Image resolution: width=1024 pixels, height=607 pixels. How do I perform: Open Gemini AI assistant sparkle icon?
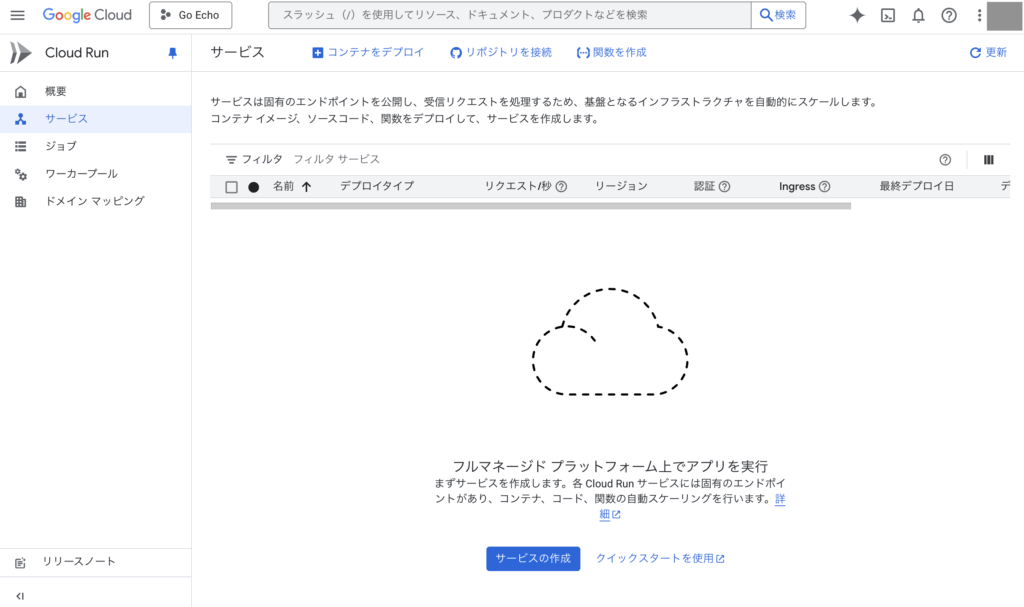pos(857,15)
